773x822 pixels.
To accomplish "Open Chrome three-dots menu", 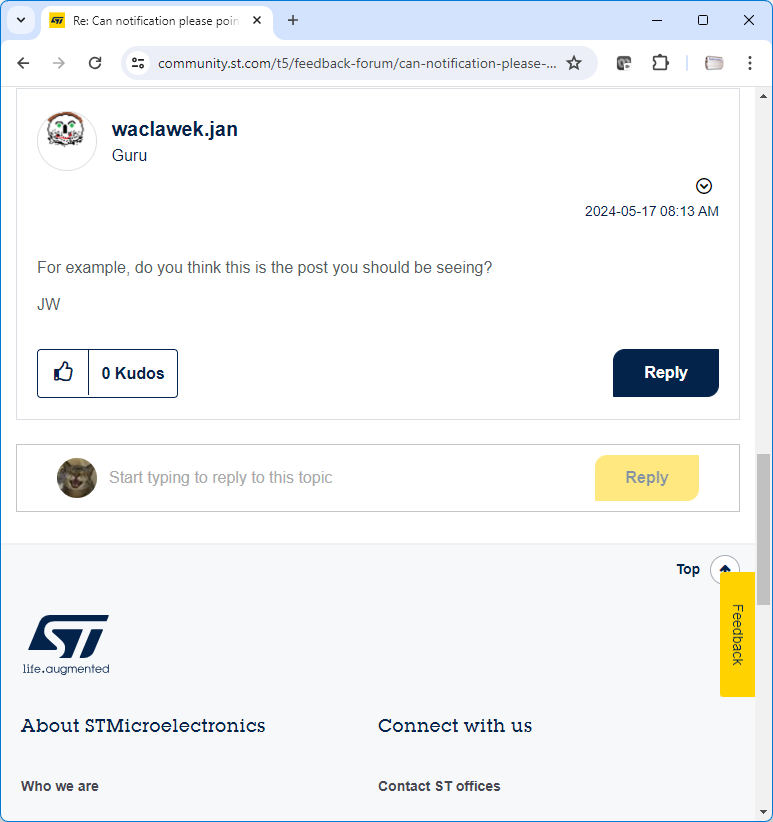I will click(x=749, y=63).
